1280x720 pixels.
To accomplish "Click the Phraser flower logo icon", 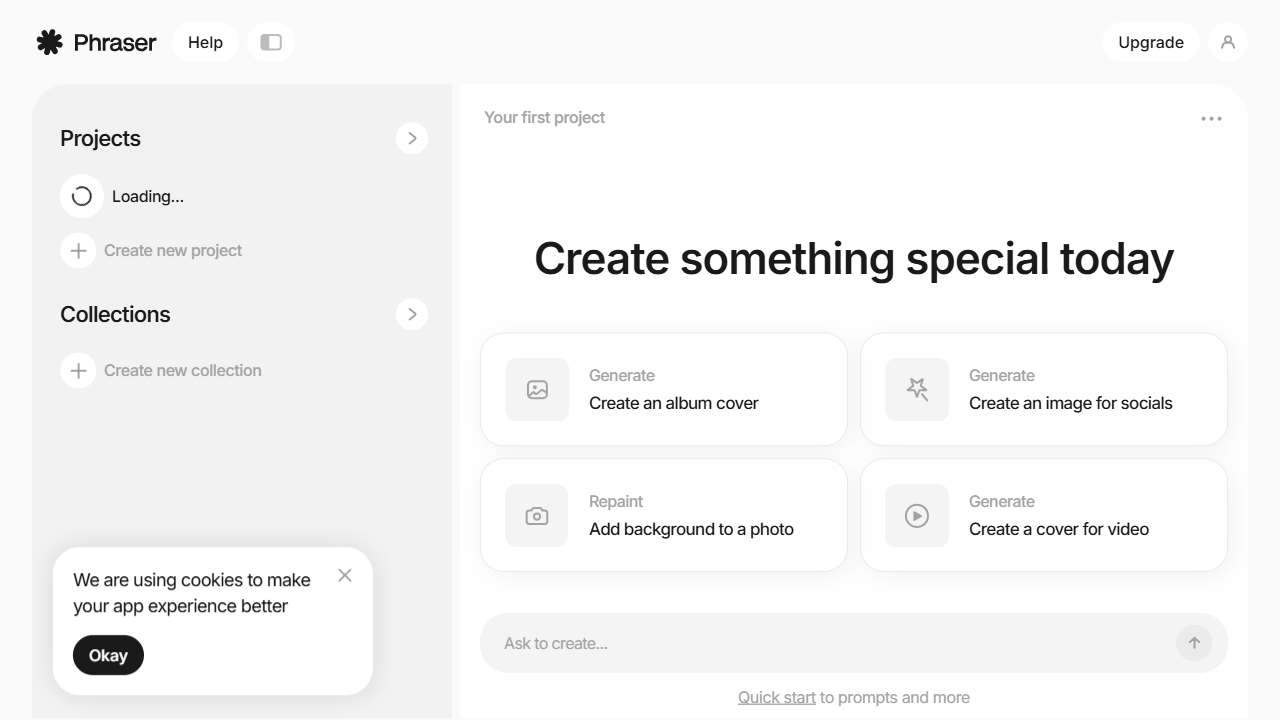I will pyautogui.click(x=49, y=42).
